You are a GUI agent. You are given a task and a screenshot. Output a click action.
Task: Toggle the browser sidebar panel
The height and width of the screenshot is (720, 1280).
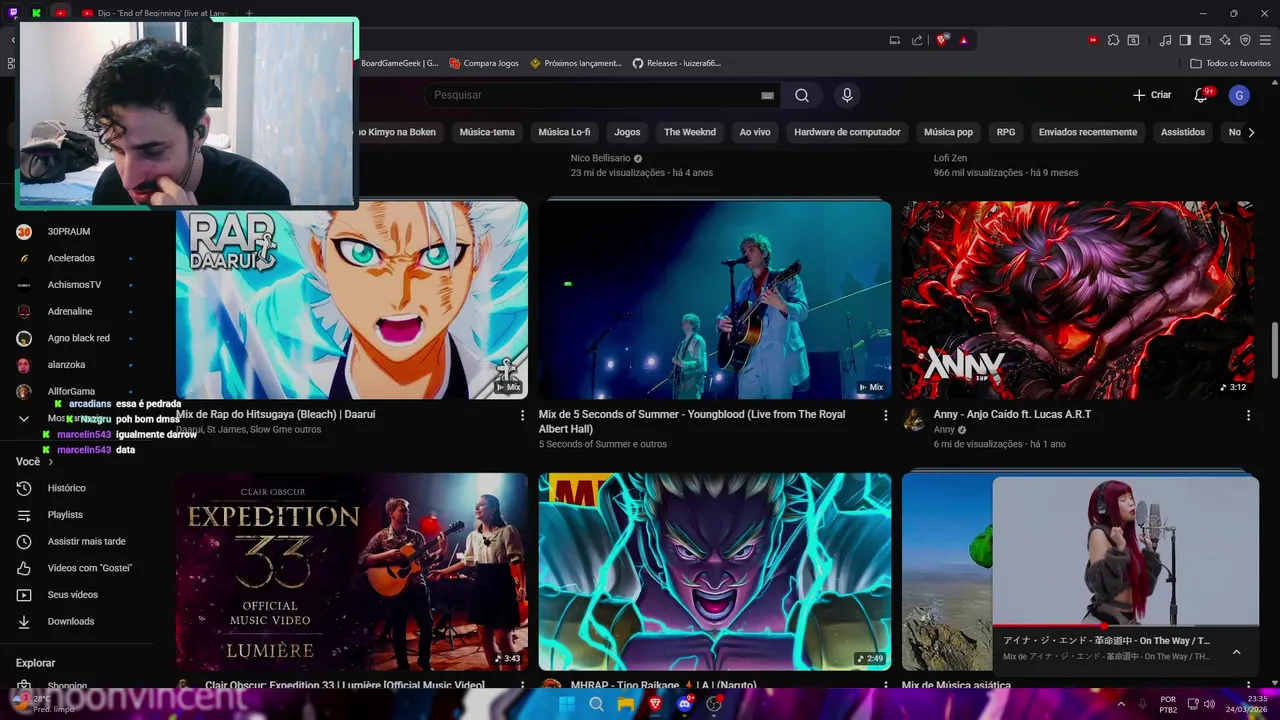click(x=1185, y=40)
